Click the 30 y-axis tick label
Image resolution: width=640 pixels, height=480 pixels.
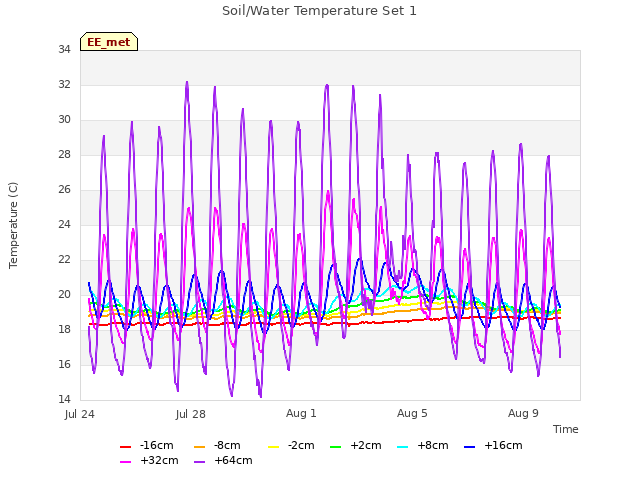pyautogui.click(x=64, y=120)
